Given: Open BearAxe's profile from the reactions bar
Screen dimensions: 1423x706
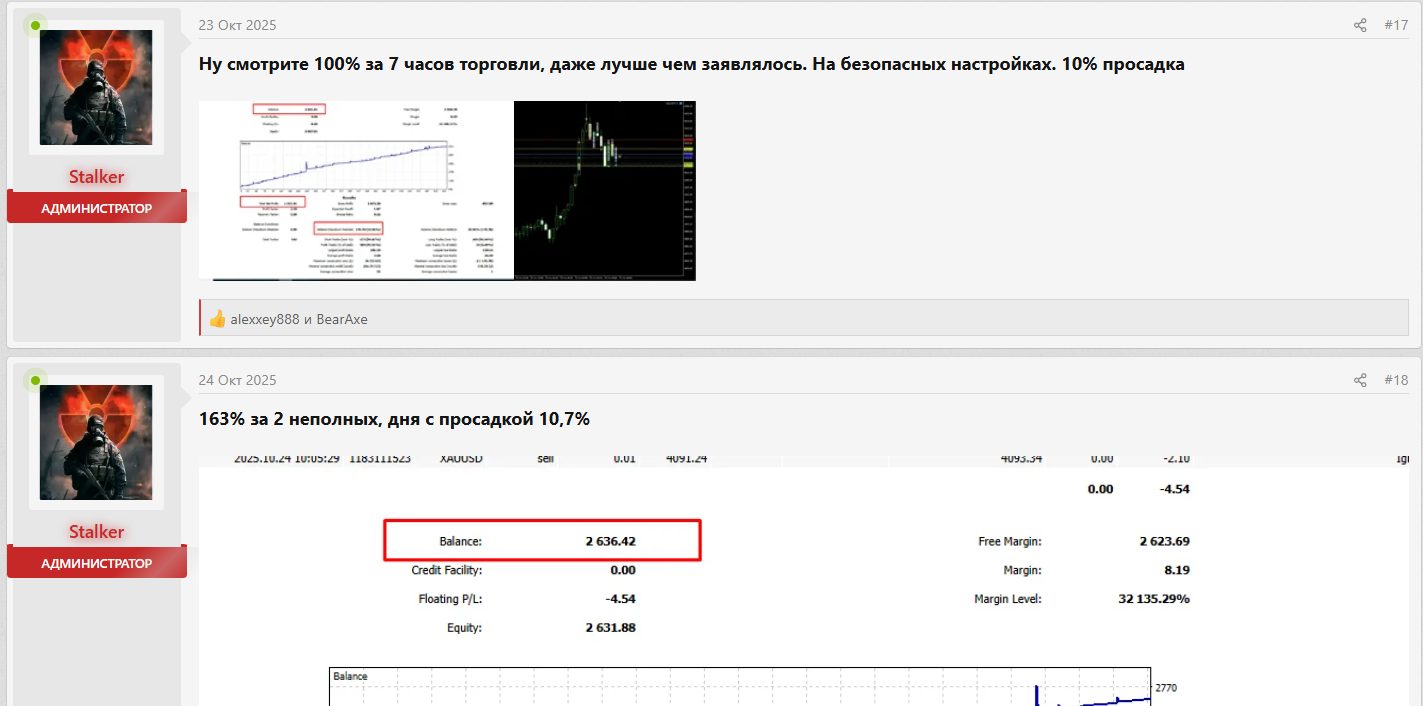Looking at the screenshot, I should (341, 319).
